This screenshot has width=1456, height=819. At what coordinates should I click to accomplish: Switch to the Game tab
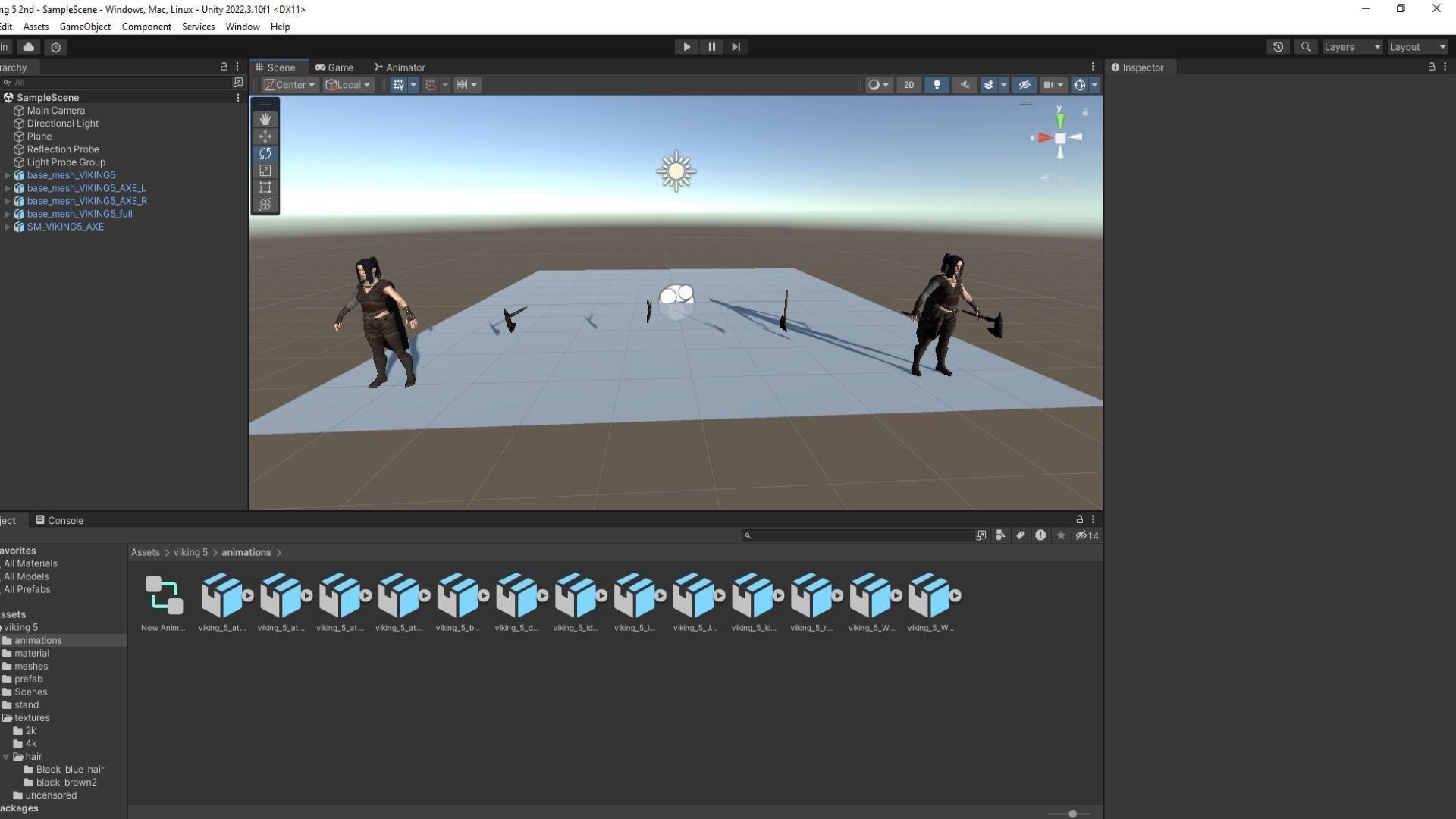[x=334, y=67]
